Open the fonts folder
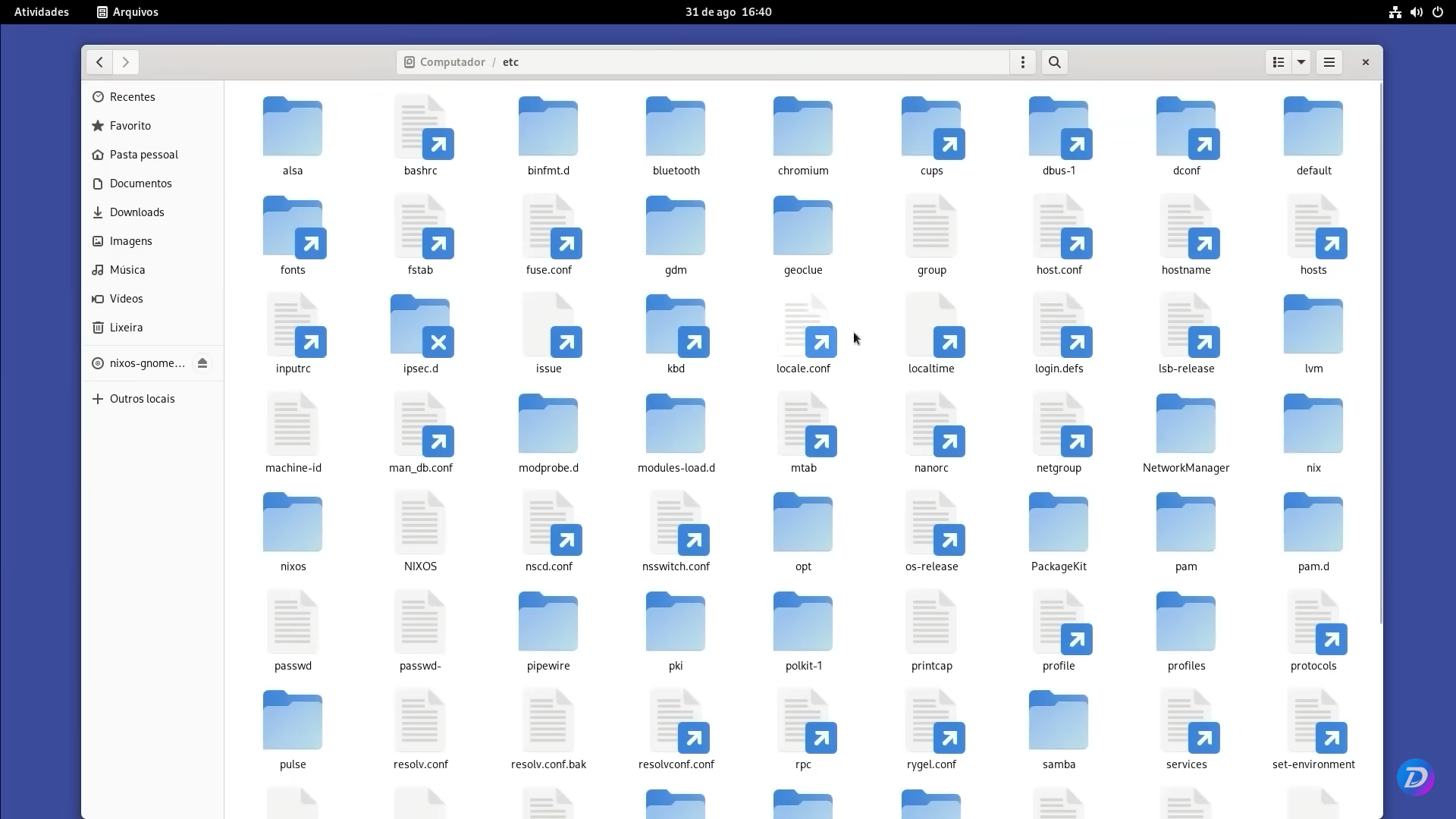 click(292, 225)
